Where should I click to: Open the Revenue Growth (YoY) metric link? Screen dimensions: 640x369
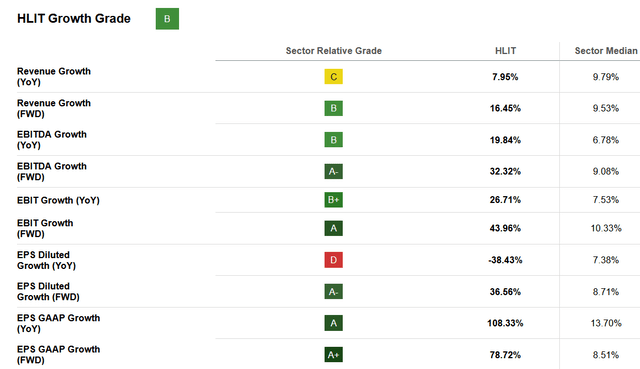click(54, 76)
